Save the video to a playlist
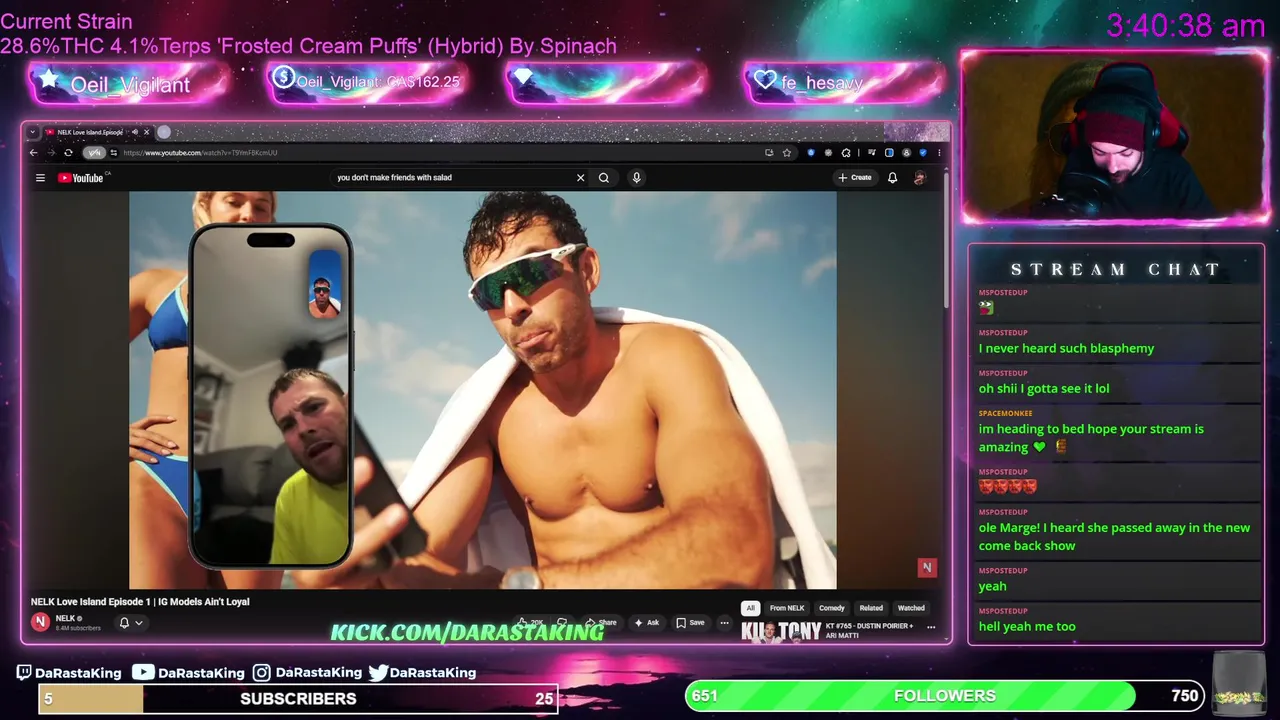The width and height of the screenshot is (1280, 720). click(690, 622)
